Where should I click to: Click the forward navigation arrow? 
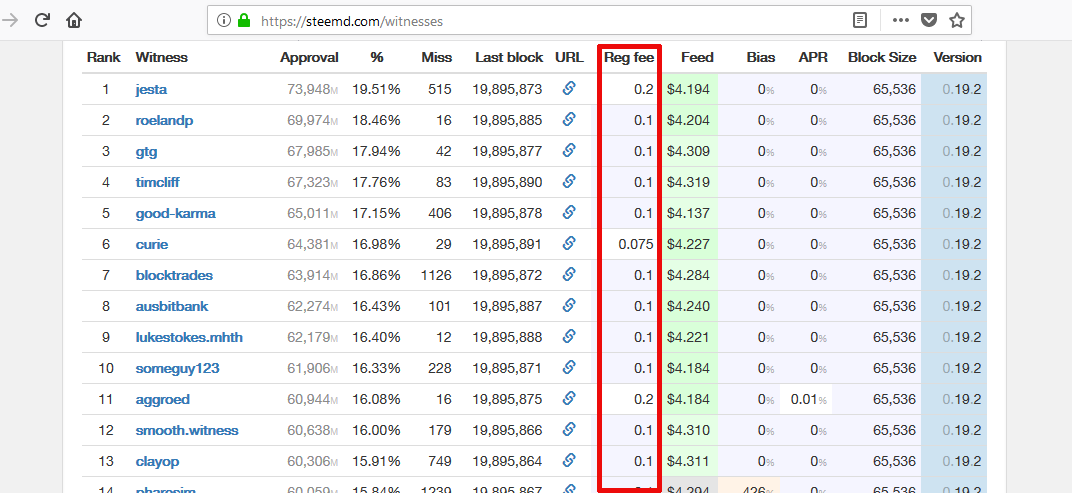tap(10, 20)
